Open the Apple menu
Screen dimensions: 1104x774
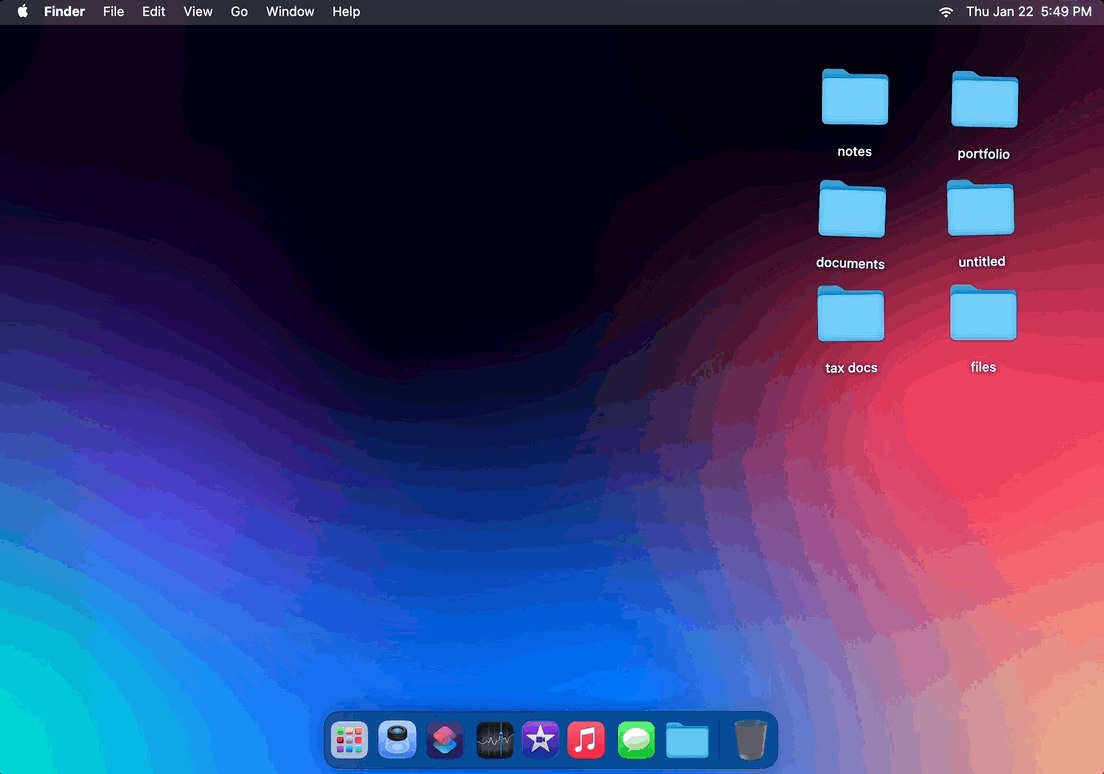click(23, 12)
